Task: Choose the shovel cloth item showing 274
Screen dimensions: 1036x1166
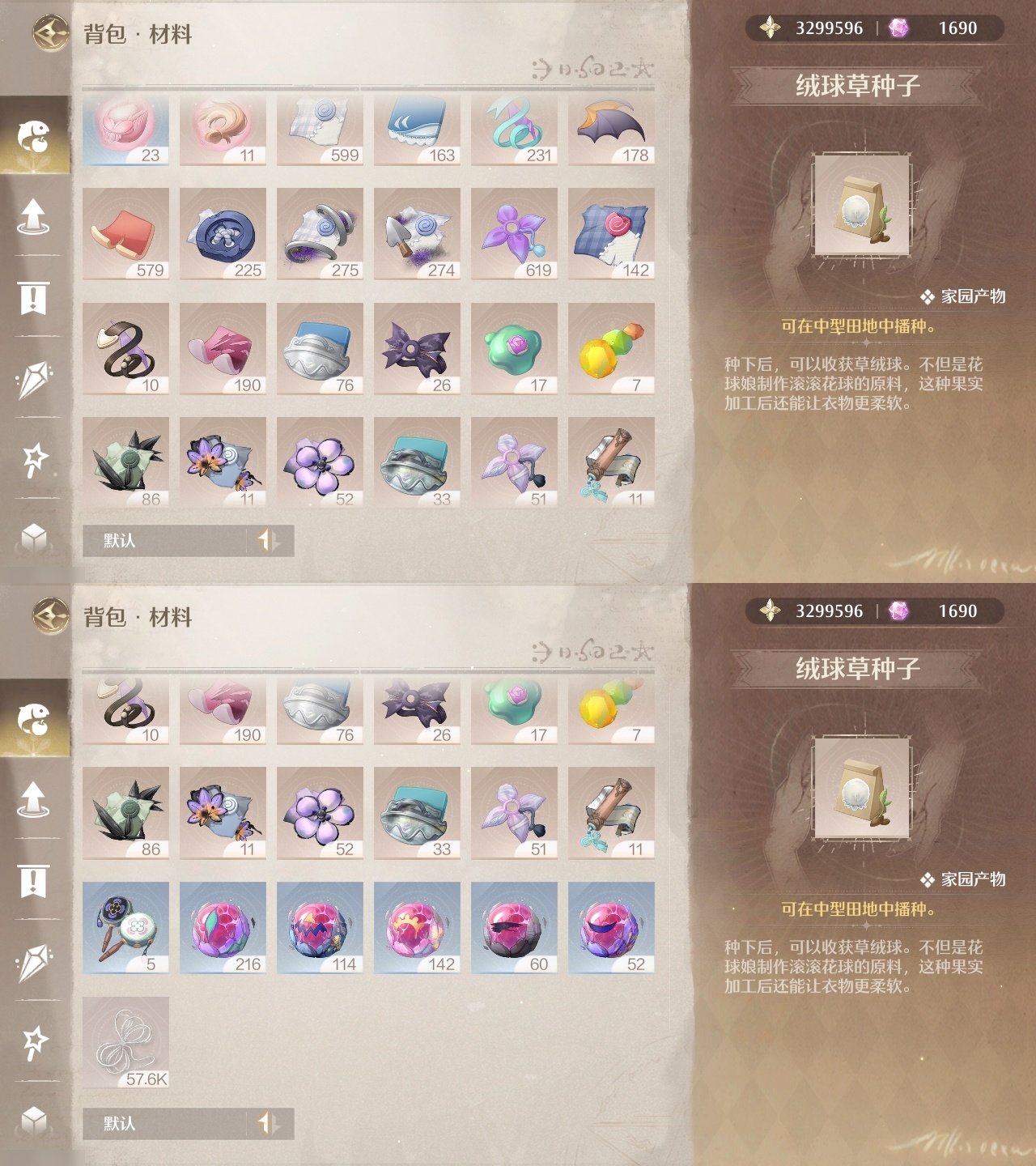Action: pos(417,234)
